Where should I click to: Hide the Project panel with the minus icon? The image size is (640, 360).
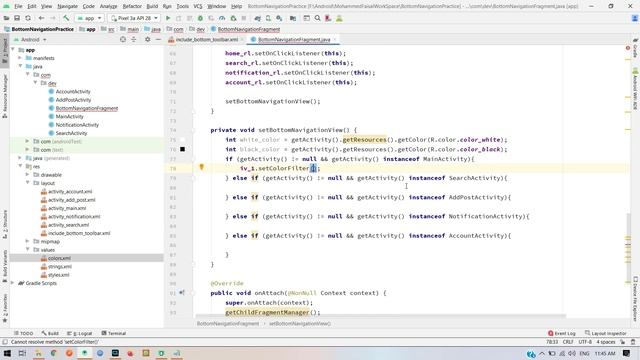158,40
